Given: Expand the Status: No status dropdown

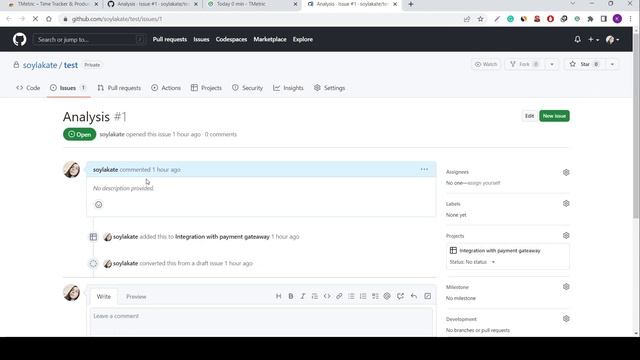Looking at the screenshot, I should (x=472, y=262).
